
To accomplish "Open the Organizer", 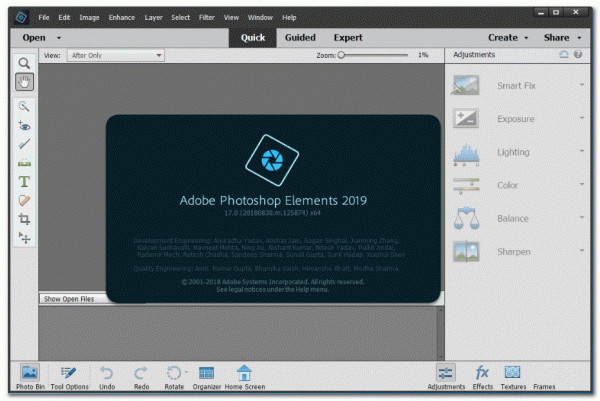I will (207, 377).
